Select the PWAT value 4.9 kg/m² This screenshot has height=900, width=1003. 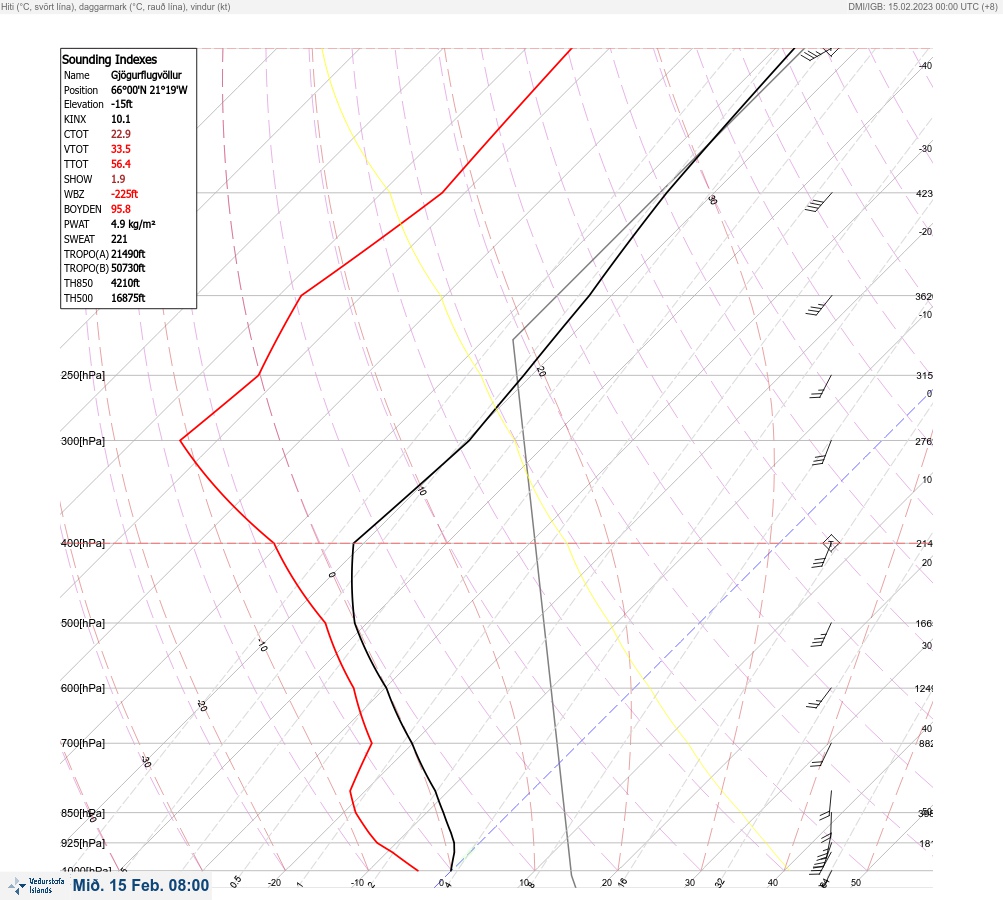pos(133,224)
